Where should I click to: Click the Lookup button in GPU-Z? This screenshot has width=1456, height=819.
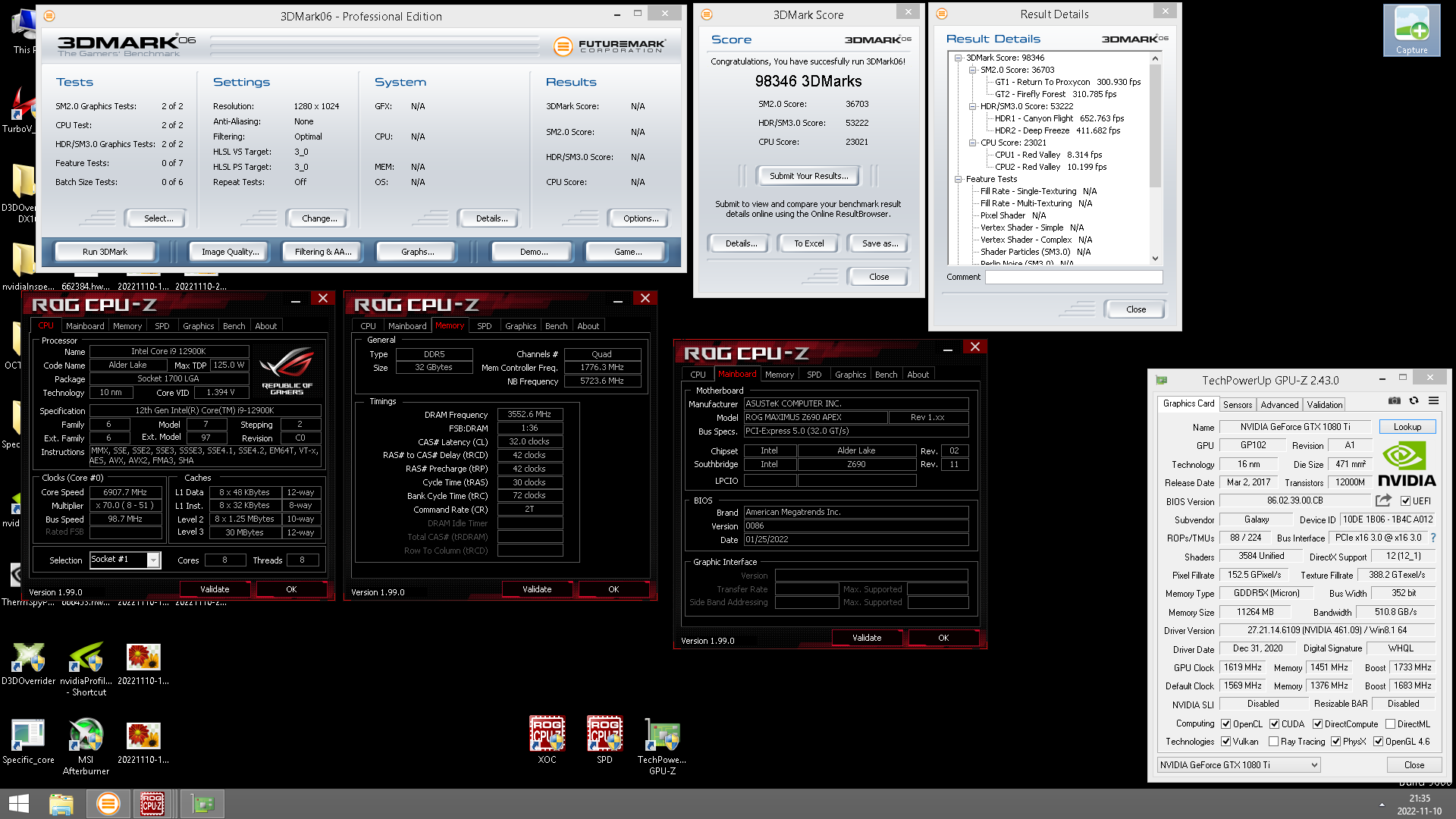tap(1407, 427)
